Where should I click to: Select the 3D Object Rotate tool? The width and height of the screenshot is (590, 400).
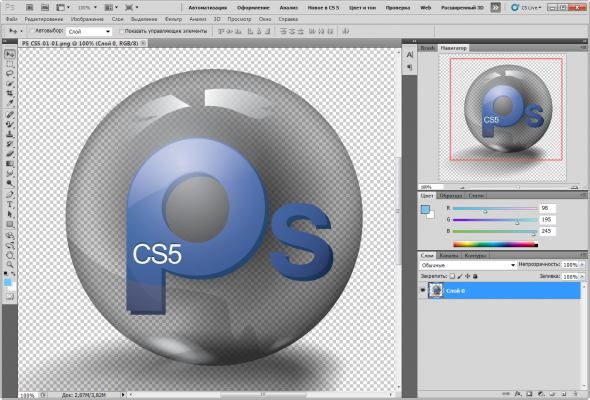point(10,236)
